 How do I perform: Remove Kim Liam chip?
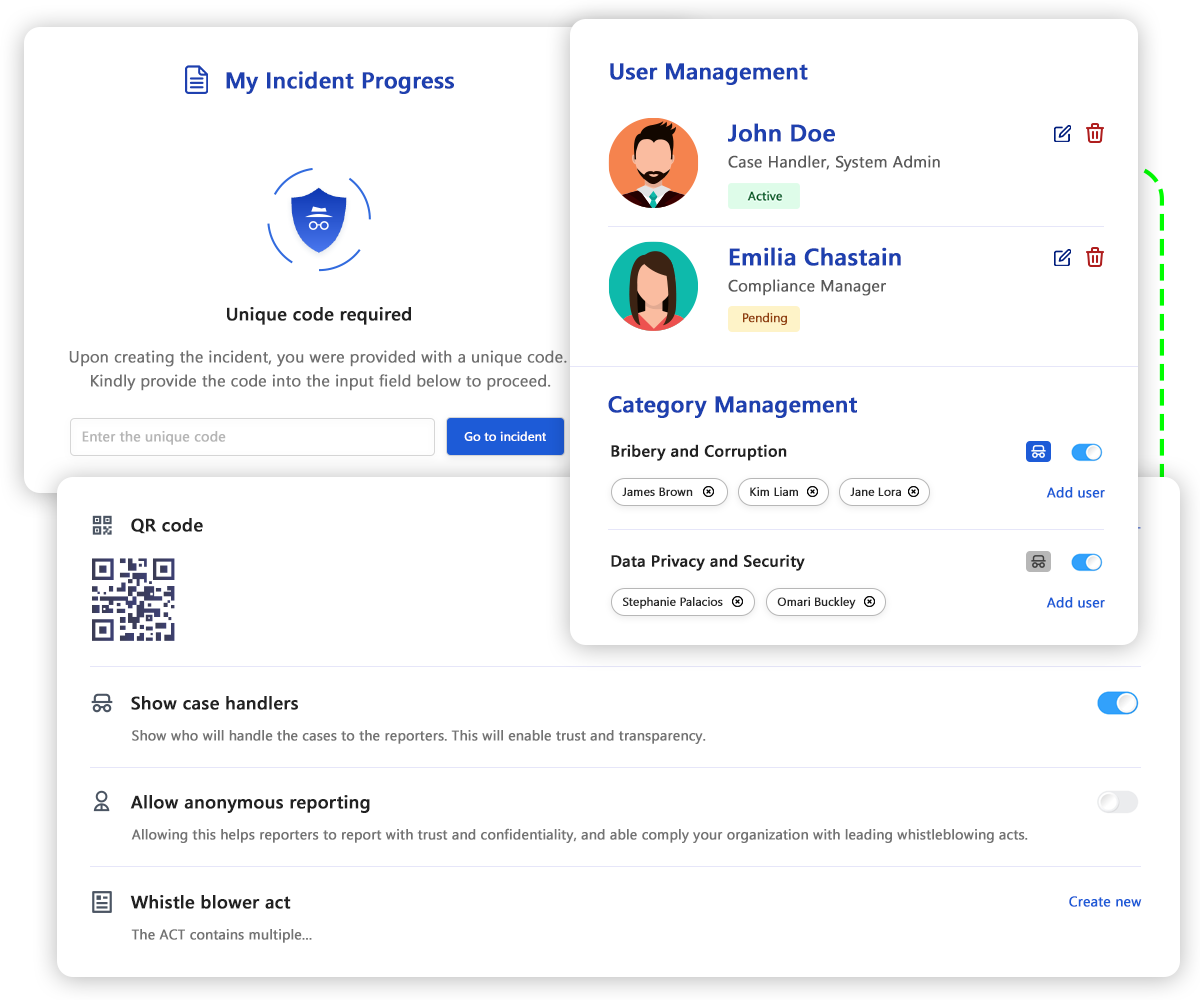pyautogui.click(x=812, y=492)
